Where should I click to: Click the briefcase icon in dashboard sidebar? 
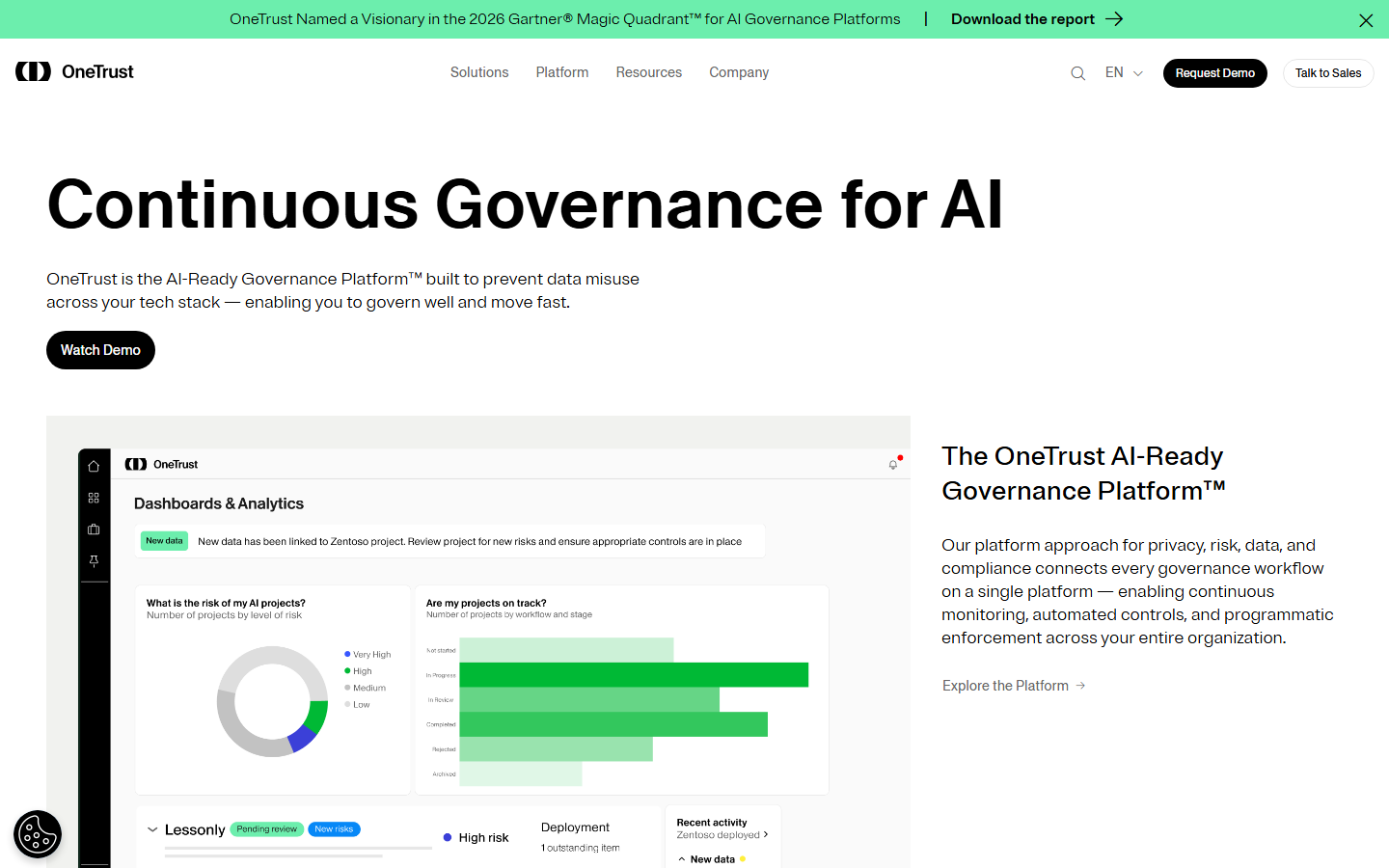coord(94,529)
